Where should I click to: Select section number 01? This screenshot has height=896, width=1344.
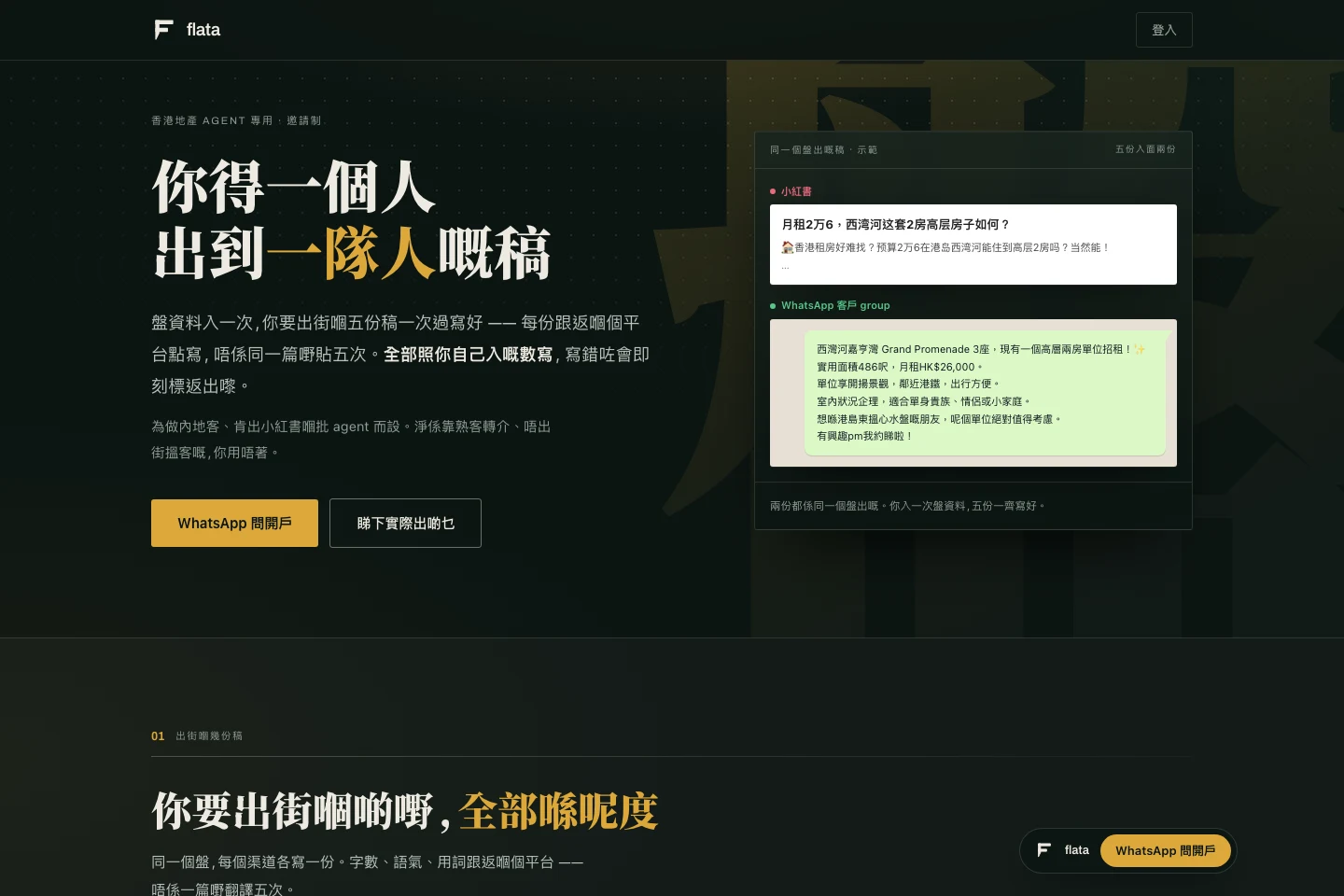[158, 736]
